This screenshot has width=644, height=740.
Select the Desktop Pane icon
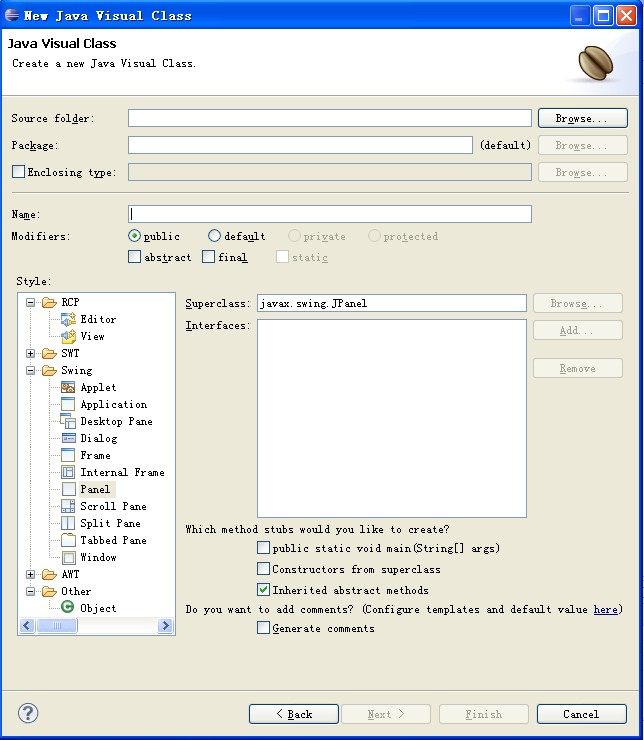click(x=68, y=421)
